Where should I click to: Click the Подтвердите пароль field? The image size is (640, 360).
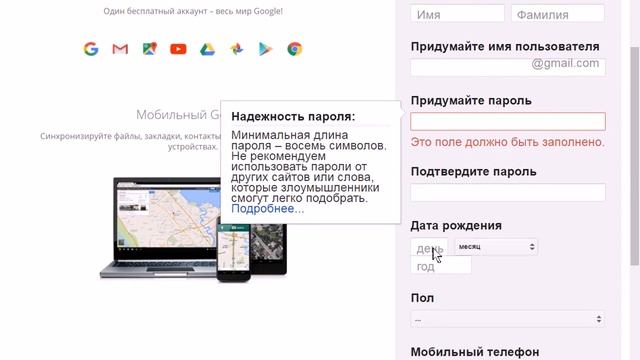(508, 192)
